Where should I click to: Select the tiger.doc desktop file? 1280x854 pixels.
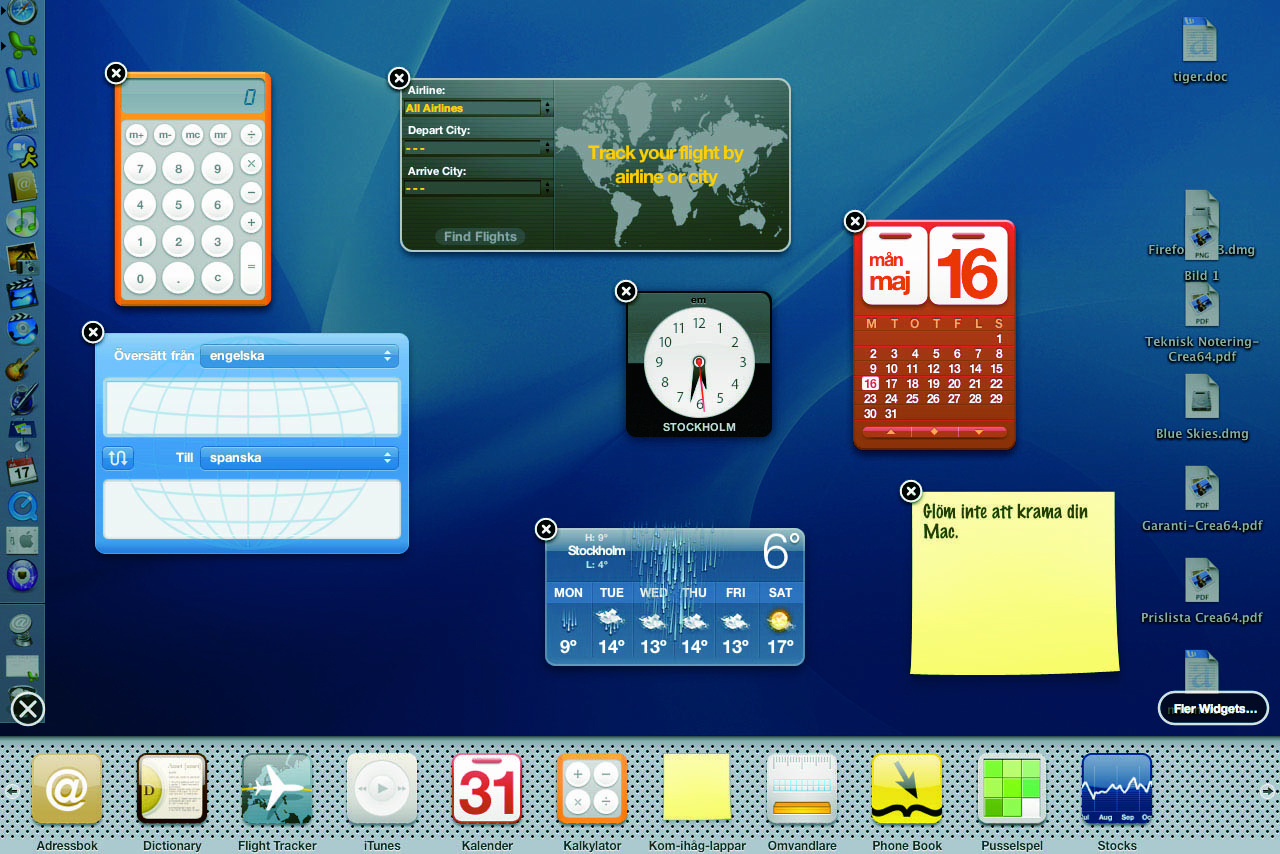click(x=1200, y=45)
